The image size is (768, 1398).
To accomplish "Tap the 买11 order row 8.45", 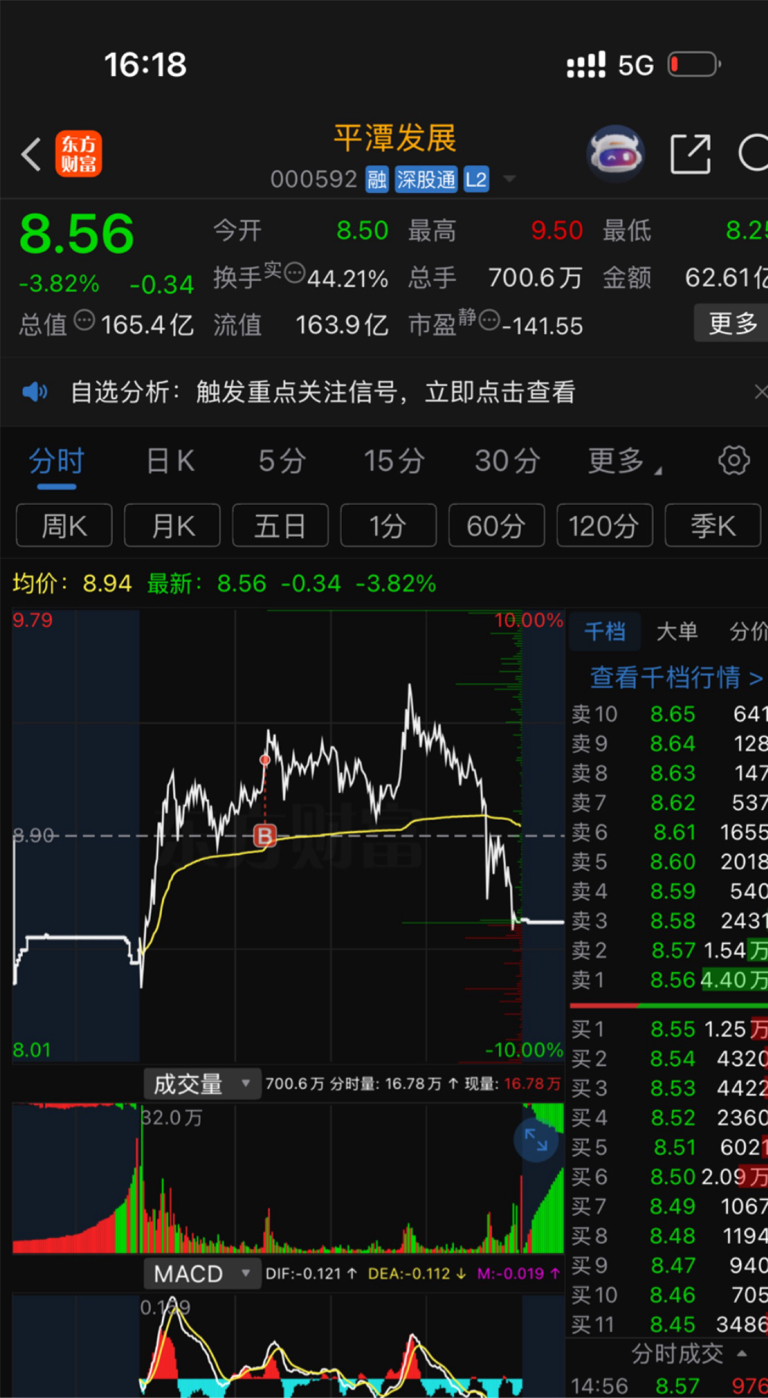I will 669,1325.
